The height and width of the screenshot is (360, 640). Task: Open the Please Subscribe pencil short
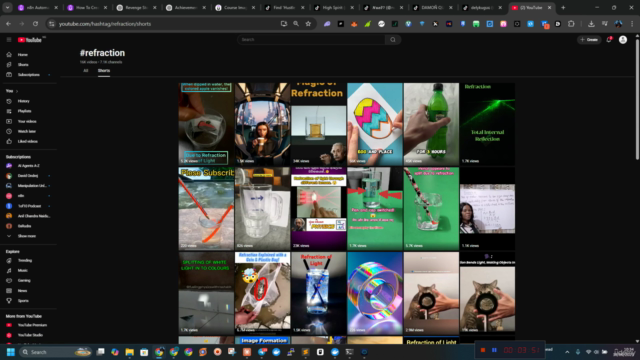click(206, 209)
